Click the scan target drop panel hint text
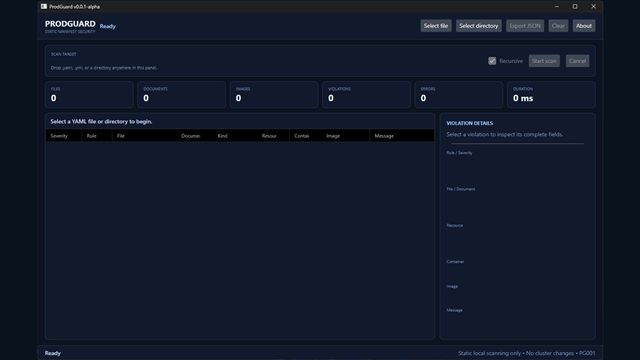640x360 pixels. coord(104,68)
